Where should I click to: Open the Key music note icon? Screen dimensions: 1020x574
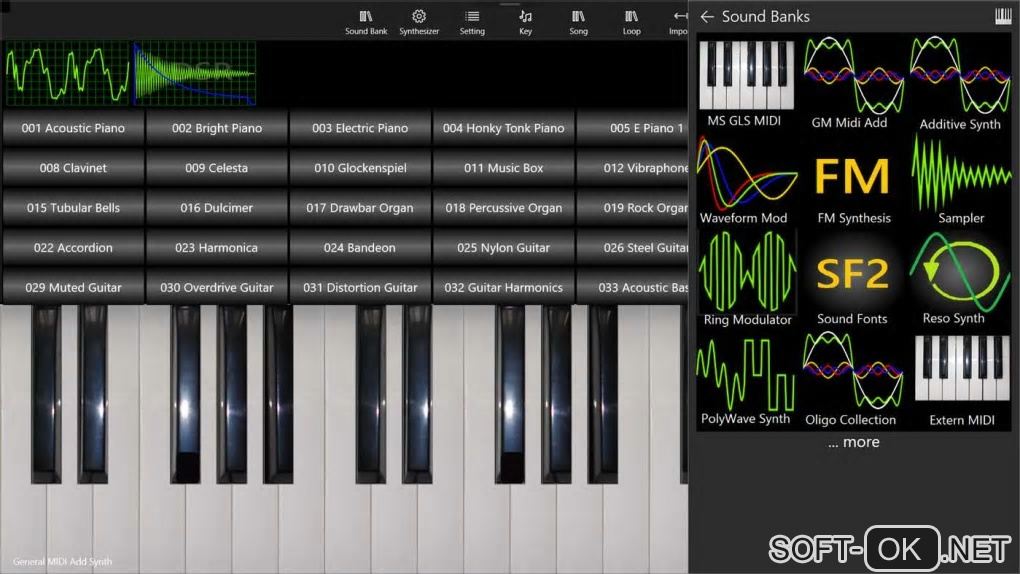(525, 22)
